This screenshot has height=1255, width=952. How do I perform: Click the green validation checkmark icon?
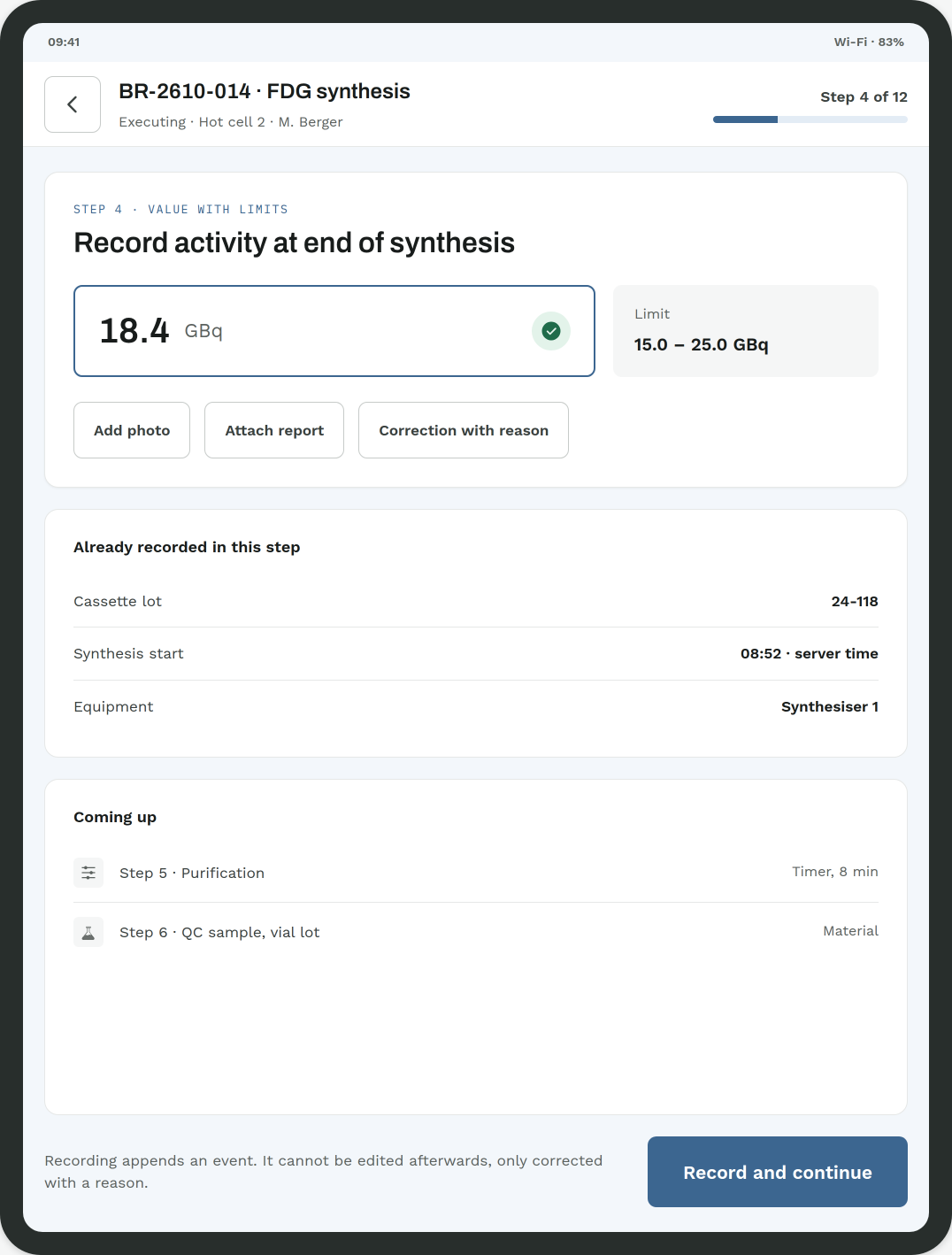click(551, 331)
